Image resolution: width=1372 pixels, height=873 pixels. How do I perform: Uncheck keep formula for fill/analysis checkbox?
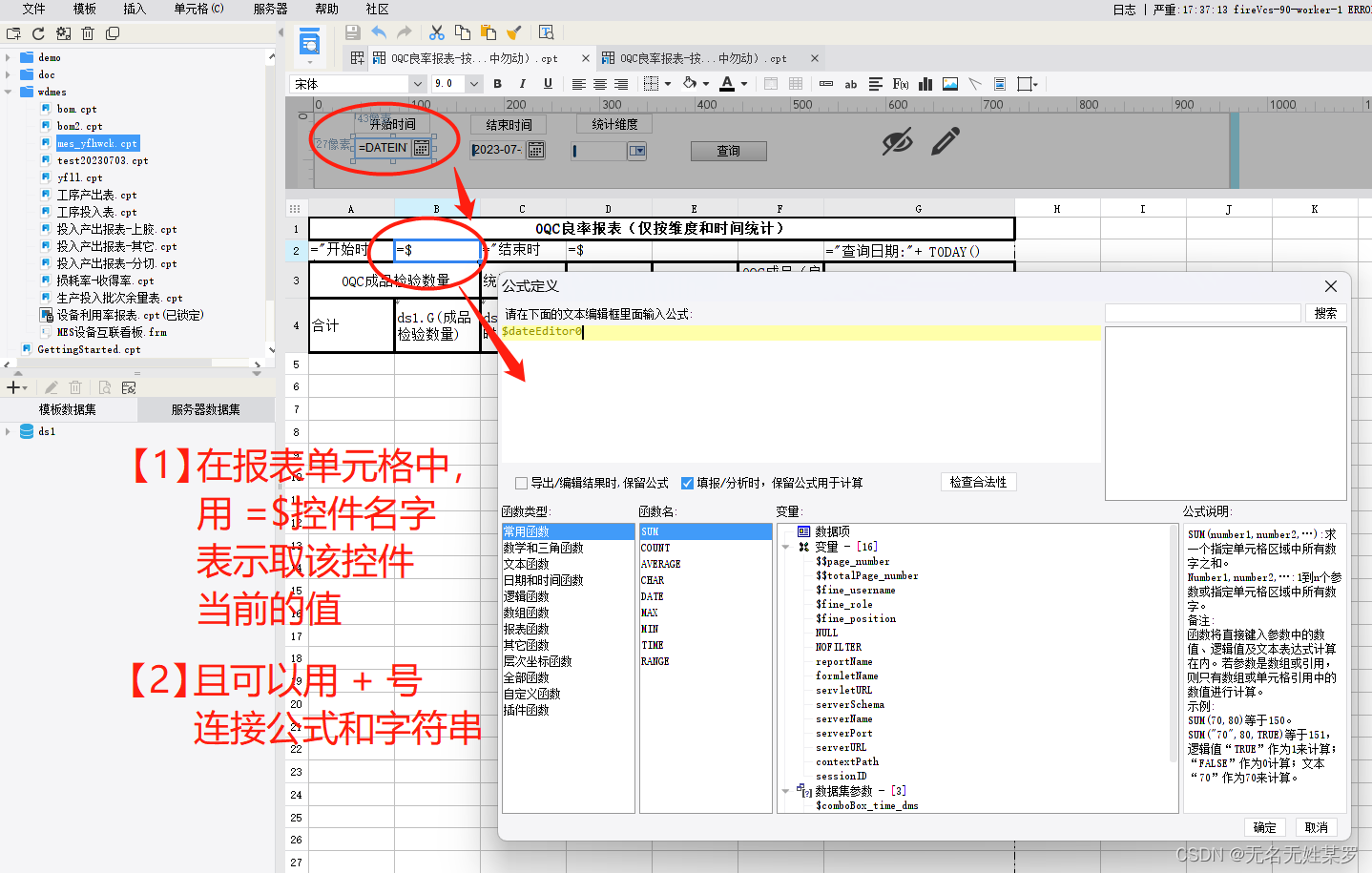(687, 483)
